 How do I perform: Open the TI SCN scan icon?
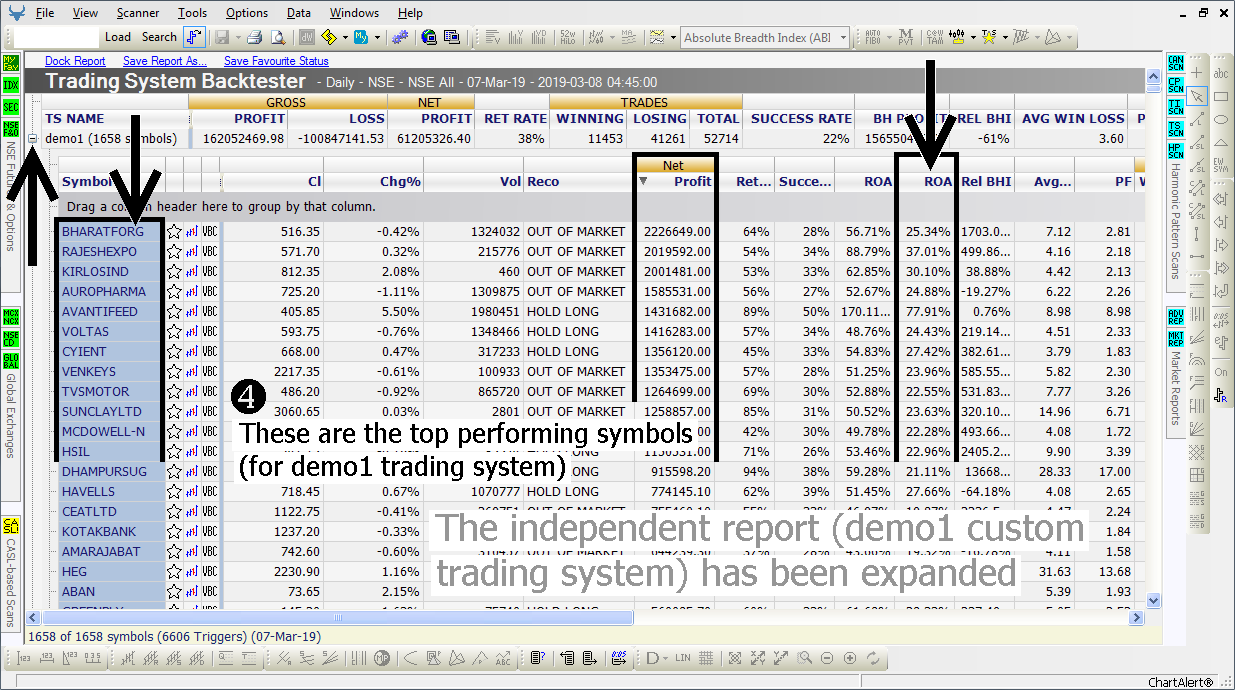pos(1176,108)
